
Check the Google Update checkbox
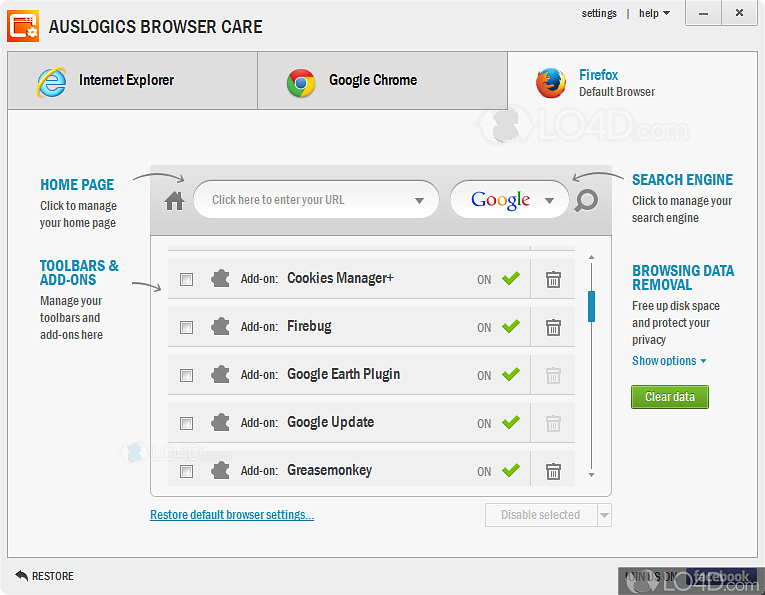point(186,423)
